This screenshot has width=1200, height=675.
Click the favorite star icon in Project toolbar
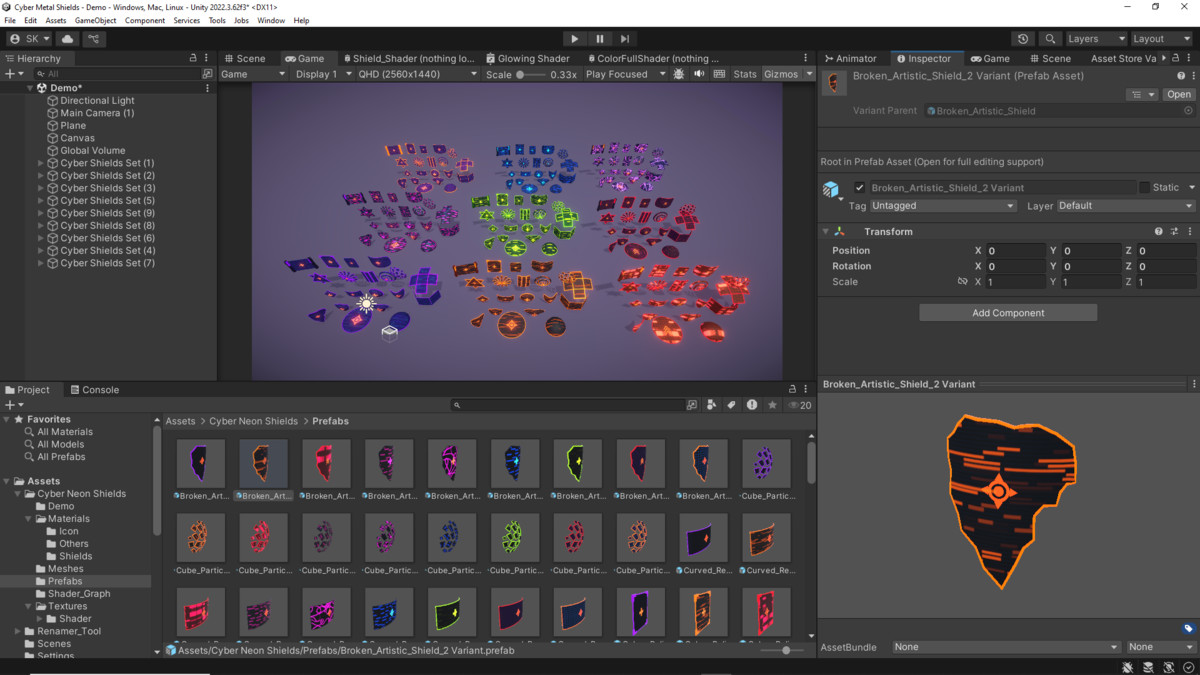(771, 405)
